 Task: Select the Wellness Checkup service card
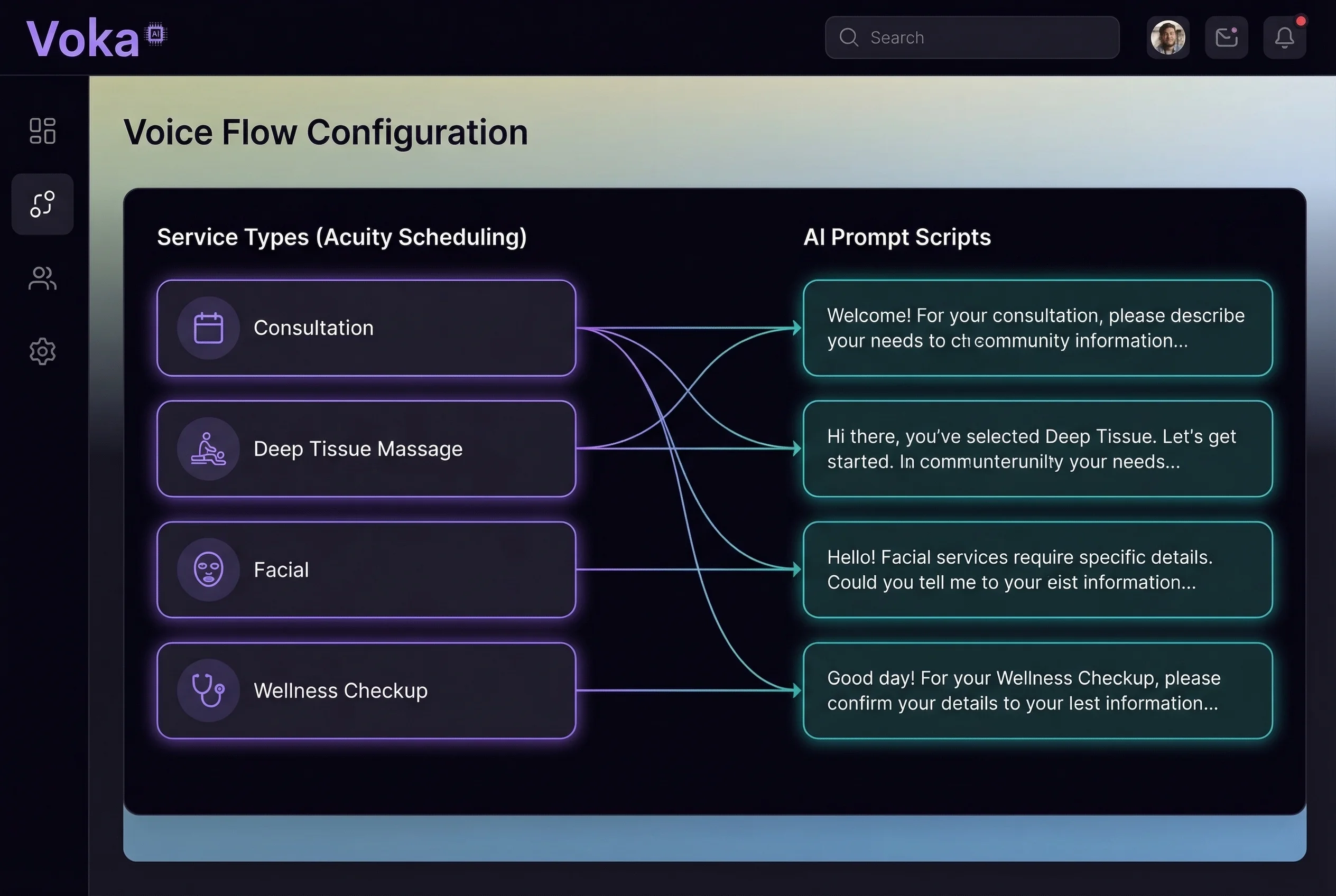(x=366, y=690)
